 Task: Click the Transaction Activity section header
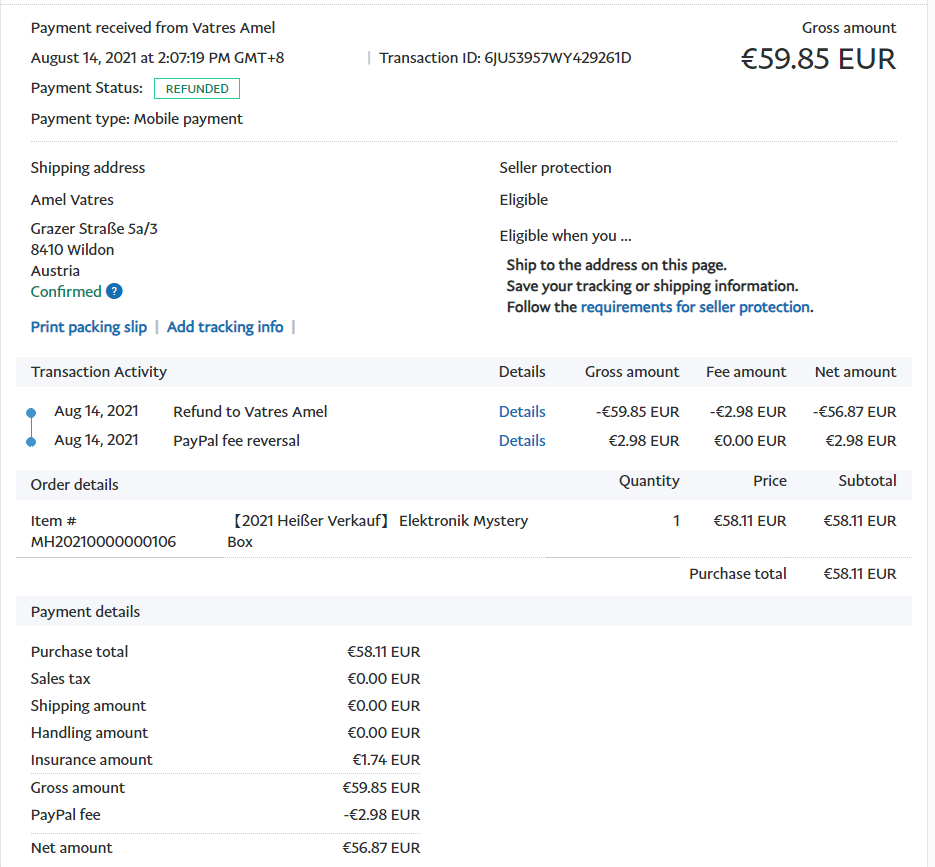click(99, 372)
